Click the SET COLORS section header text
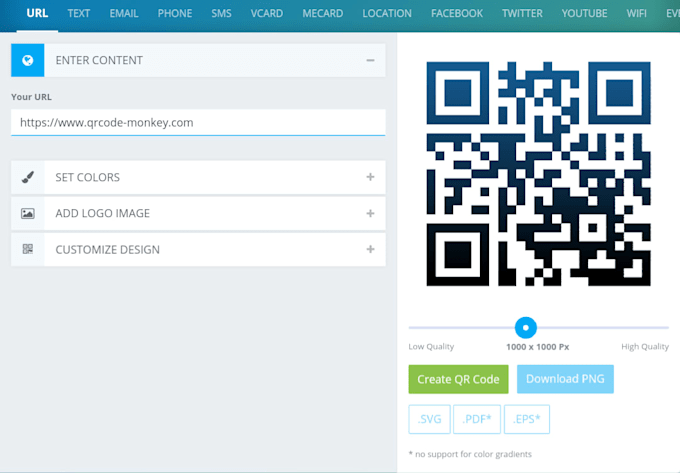This screenshot has width=680, height=473. click(88, 177)
